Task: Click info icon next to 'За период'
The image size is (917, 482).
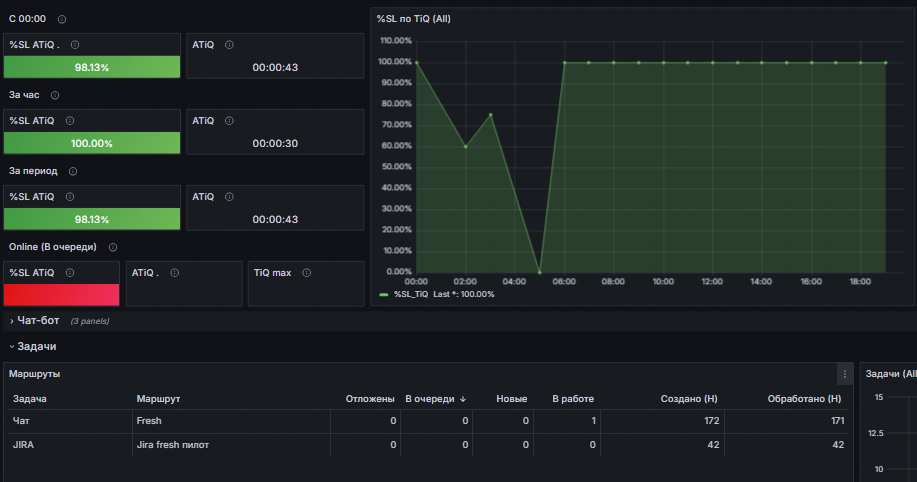Action: [73, 171]
